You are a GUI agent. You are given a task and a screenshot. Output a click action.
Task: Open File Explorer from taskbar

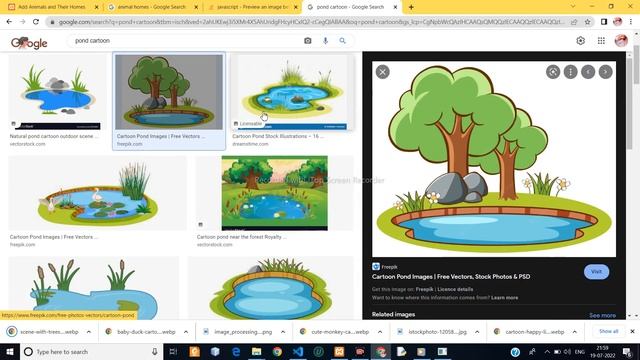(x=256, y=352)
